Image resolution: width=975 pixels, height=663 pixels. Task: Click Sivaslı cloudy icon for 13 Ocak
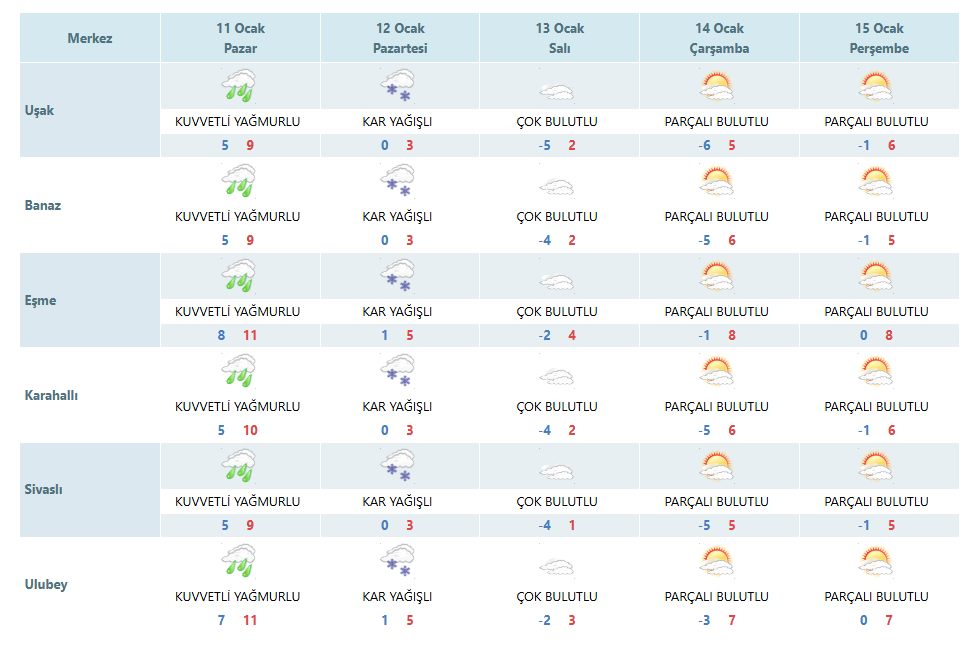point(557,472)
